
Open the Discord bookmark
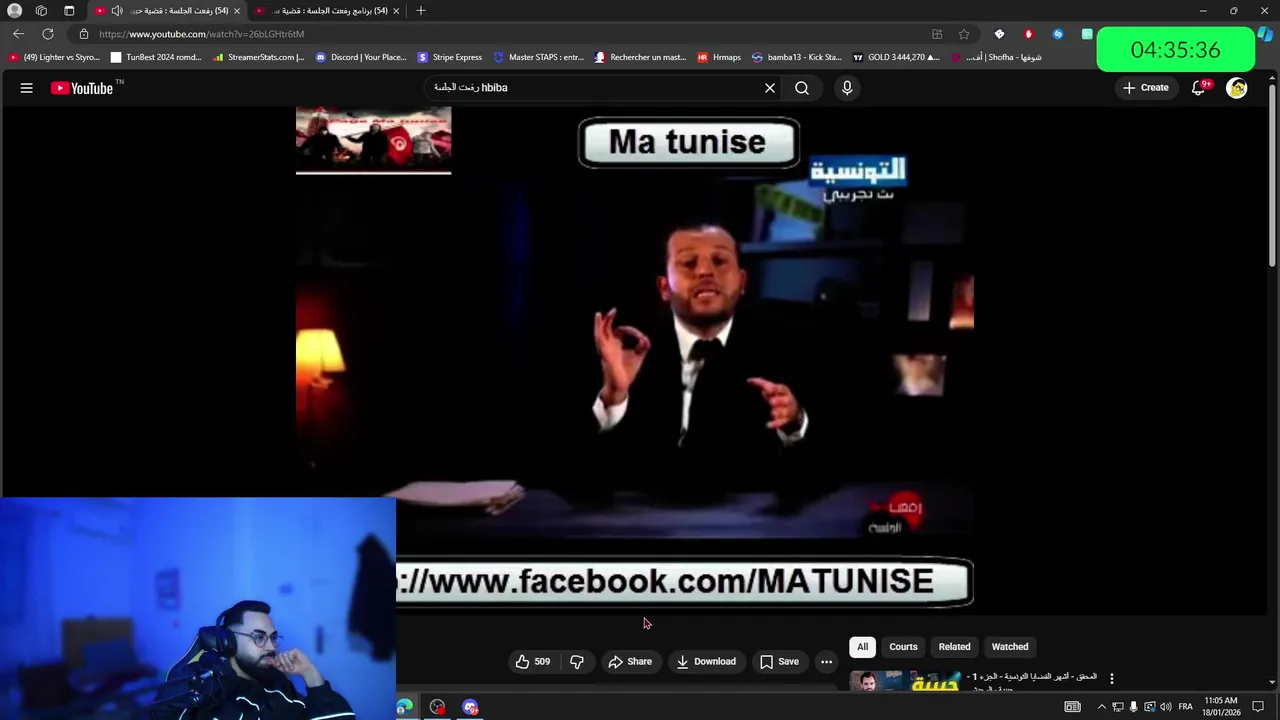(360, 57)
